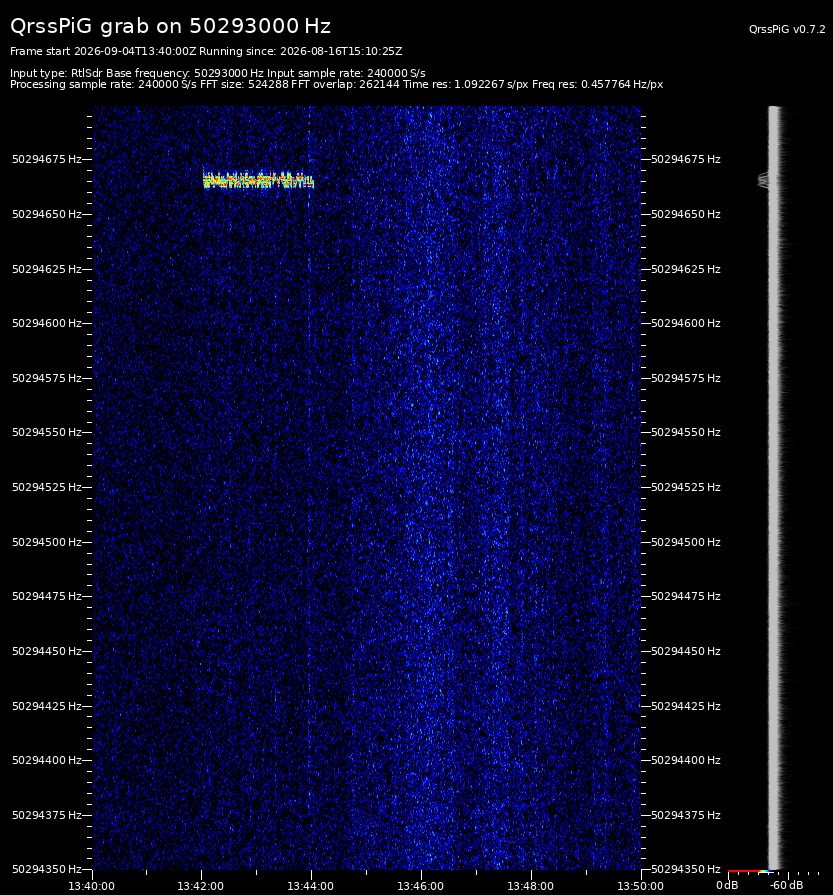Click the QrssPiG v0.7.2 version text

tap(787, 29)
